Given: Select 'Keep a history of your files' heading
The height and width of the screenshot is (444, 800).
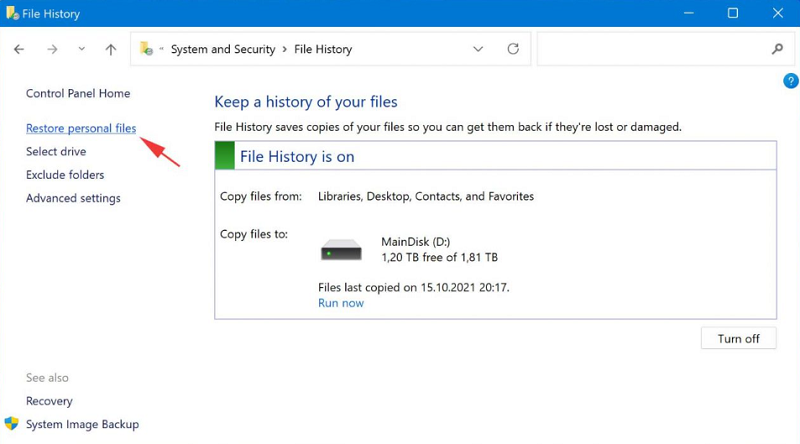Looking at the screenshot, I should [306, 102].
